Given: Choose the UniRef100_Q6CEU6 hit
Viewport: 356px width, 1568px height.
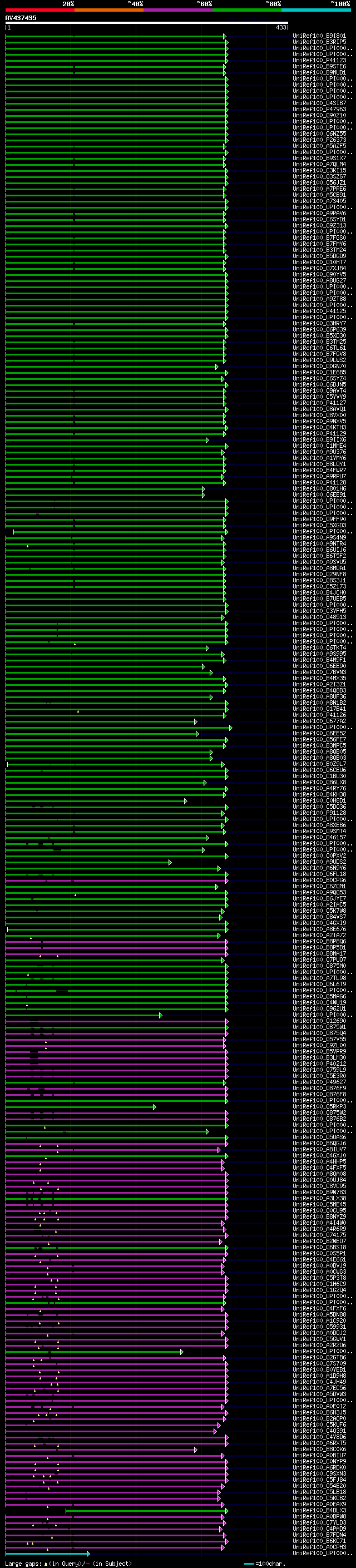Looking at the screenshot, I should (x=319, y=770).
